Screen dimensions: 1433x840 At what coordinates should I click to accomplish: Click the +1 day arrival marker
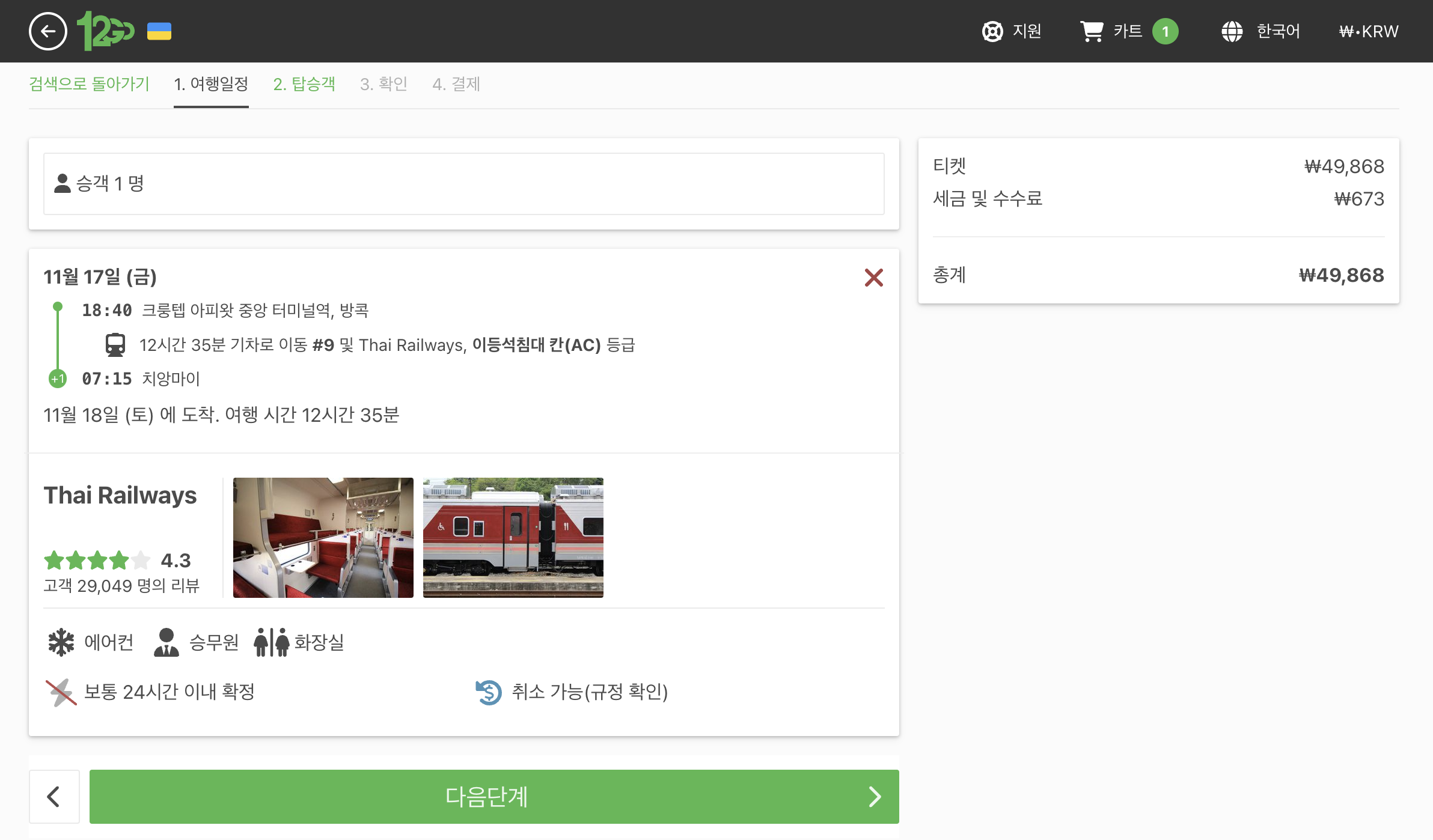(58, 379)
